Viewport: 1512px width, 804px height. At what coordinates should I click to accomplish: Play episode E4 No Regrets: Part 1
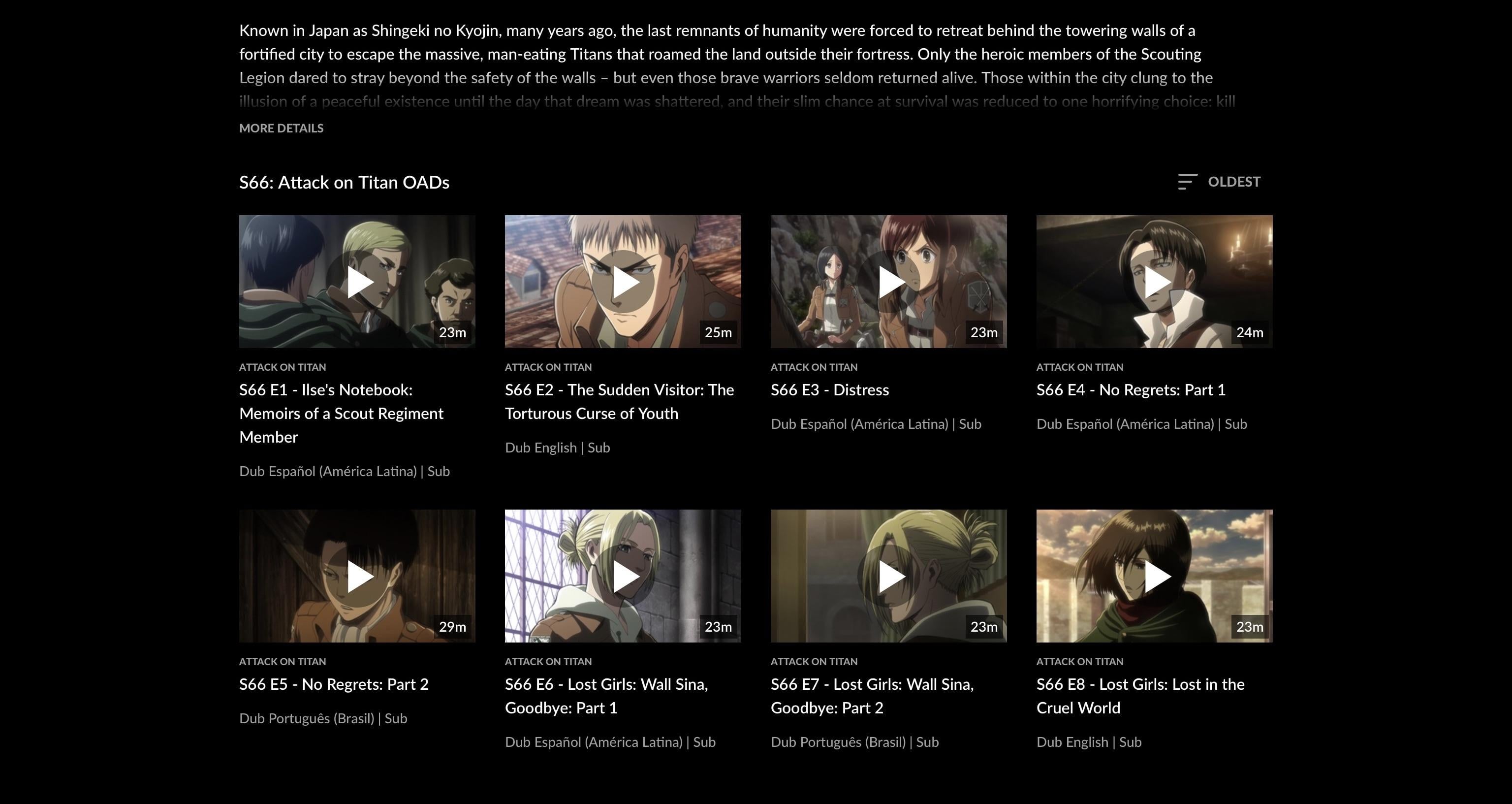tap(1155, 281)
